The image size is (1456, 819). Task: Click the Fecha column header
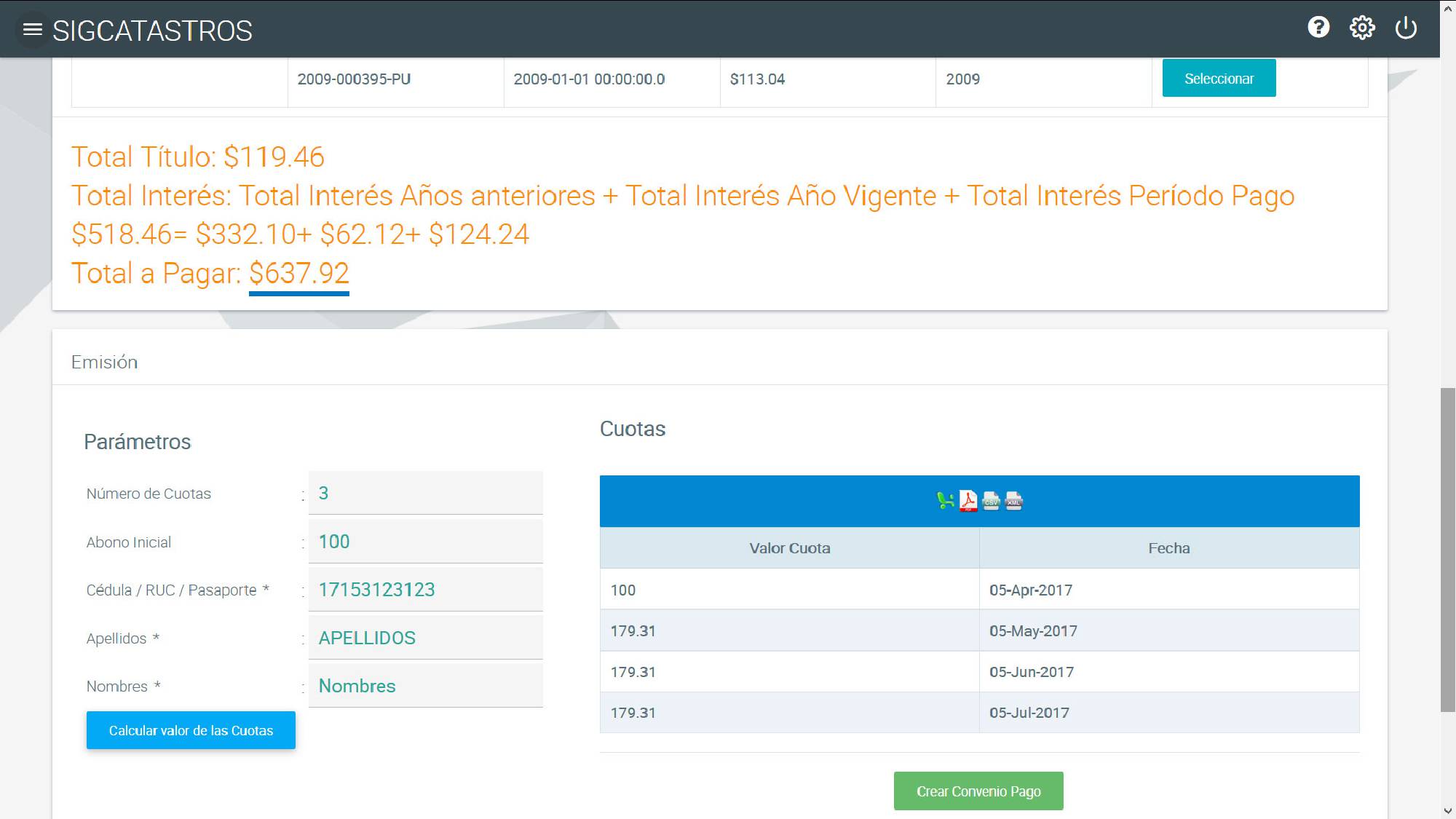[1169, 547]
